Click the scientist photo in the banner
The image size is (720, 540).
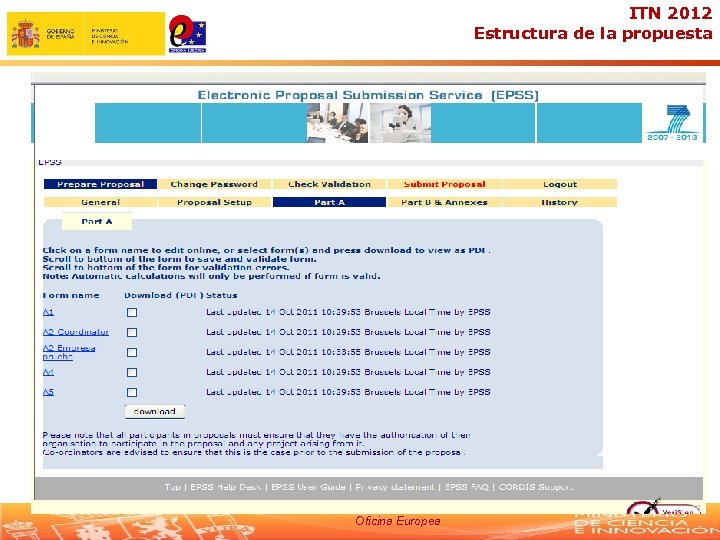click(400, 123)
